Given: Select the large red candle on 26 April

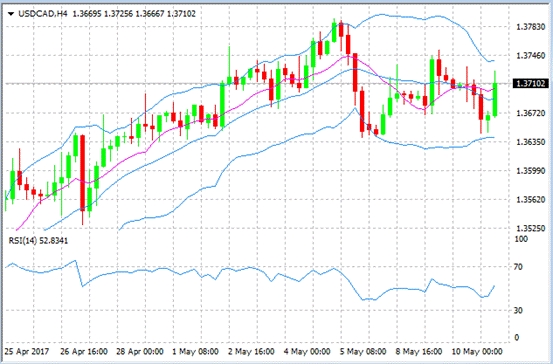Looking at the screenshot, I should pos(82,173).
